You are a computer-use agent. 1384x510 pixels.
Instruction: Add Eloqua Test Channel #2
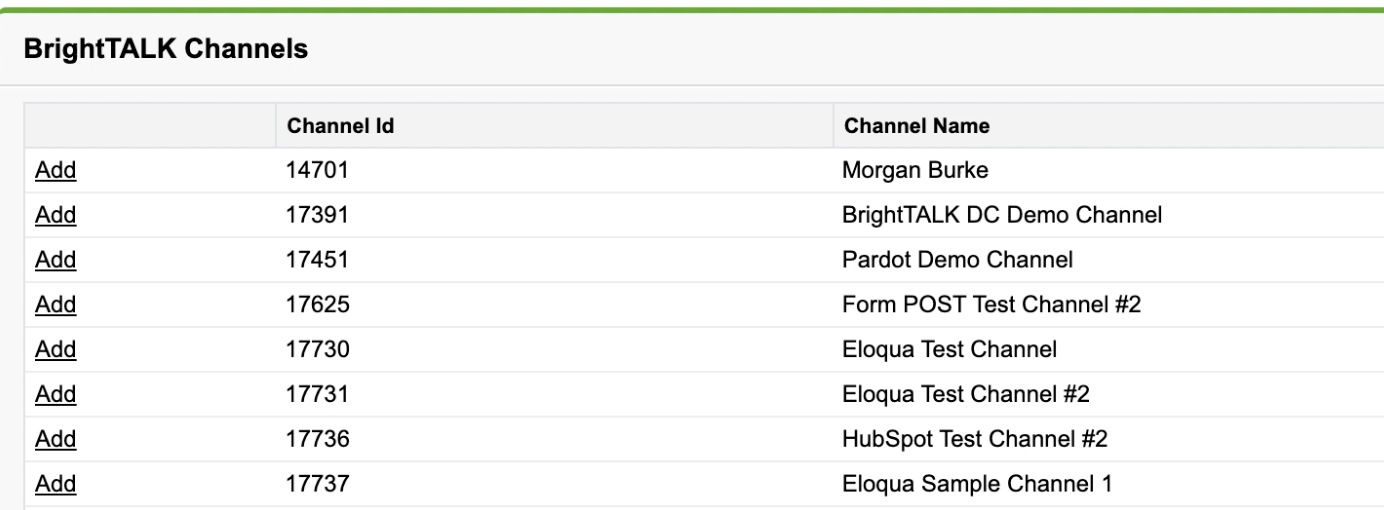56,395
